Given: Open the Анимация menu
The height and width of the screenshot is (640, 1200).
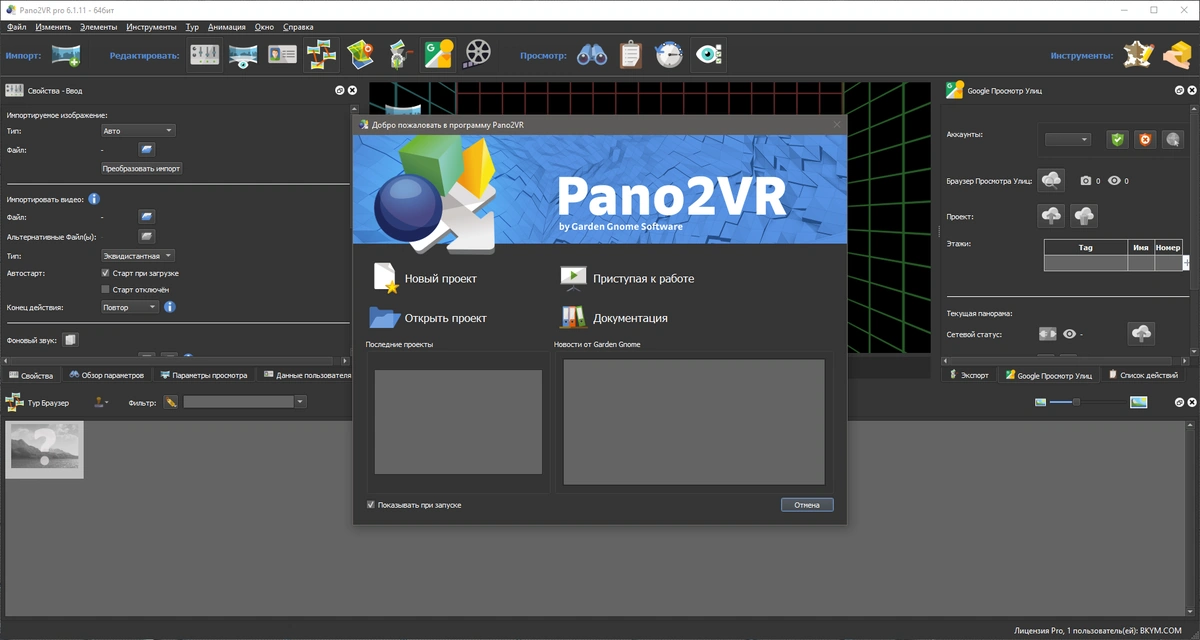Looking at the screenshot, I should [227, 27].
